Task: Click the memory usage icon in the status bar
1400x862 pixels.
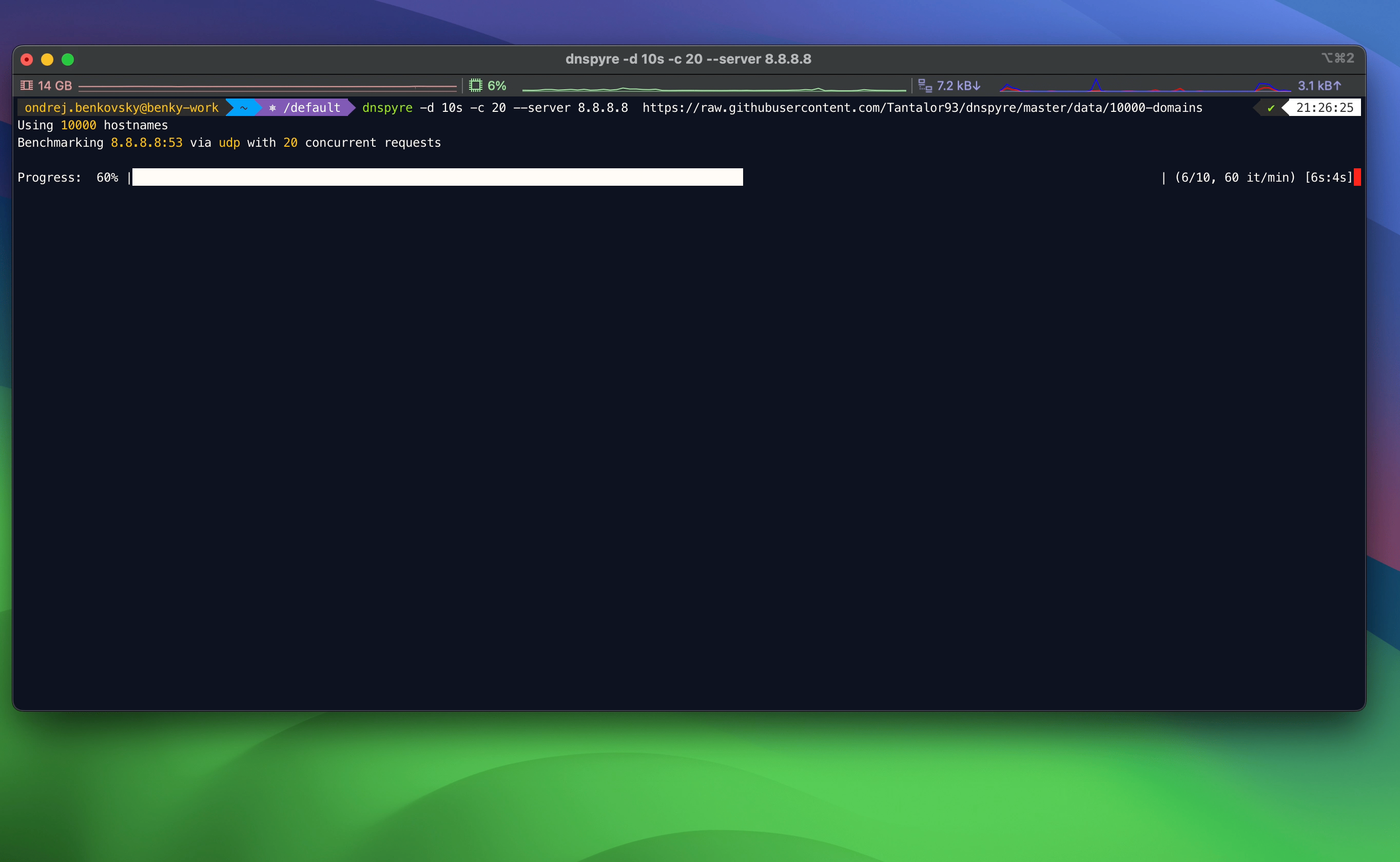Action: pos(26,85)
